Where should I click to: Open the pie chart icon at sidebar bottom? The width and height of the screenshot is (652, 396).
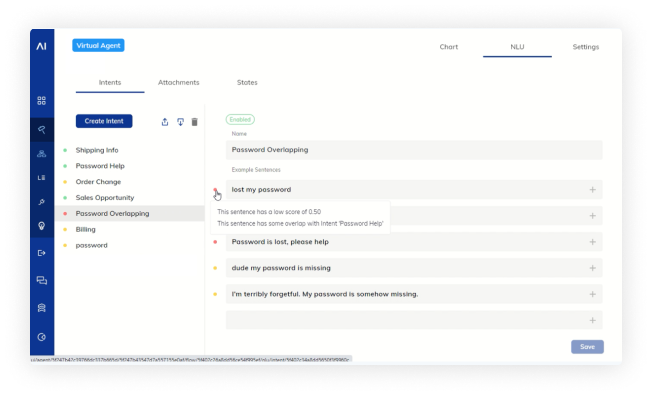(41, 337)
